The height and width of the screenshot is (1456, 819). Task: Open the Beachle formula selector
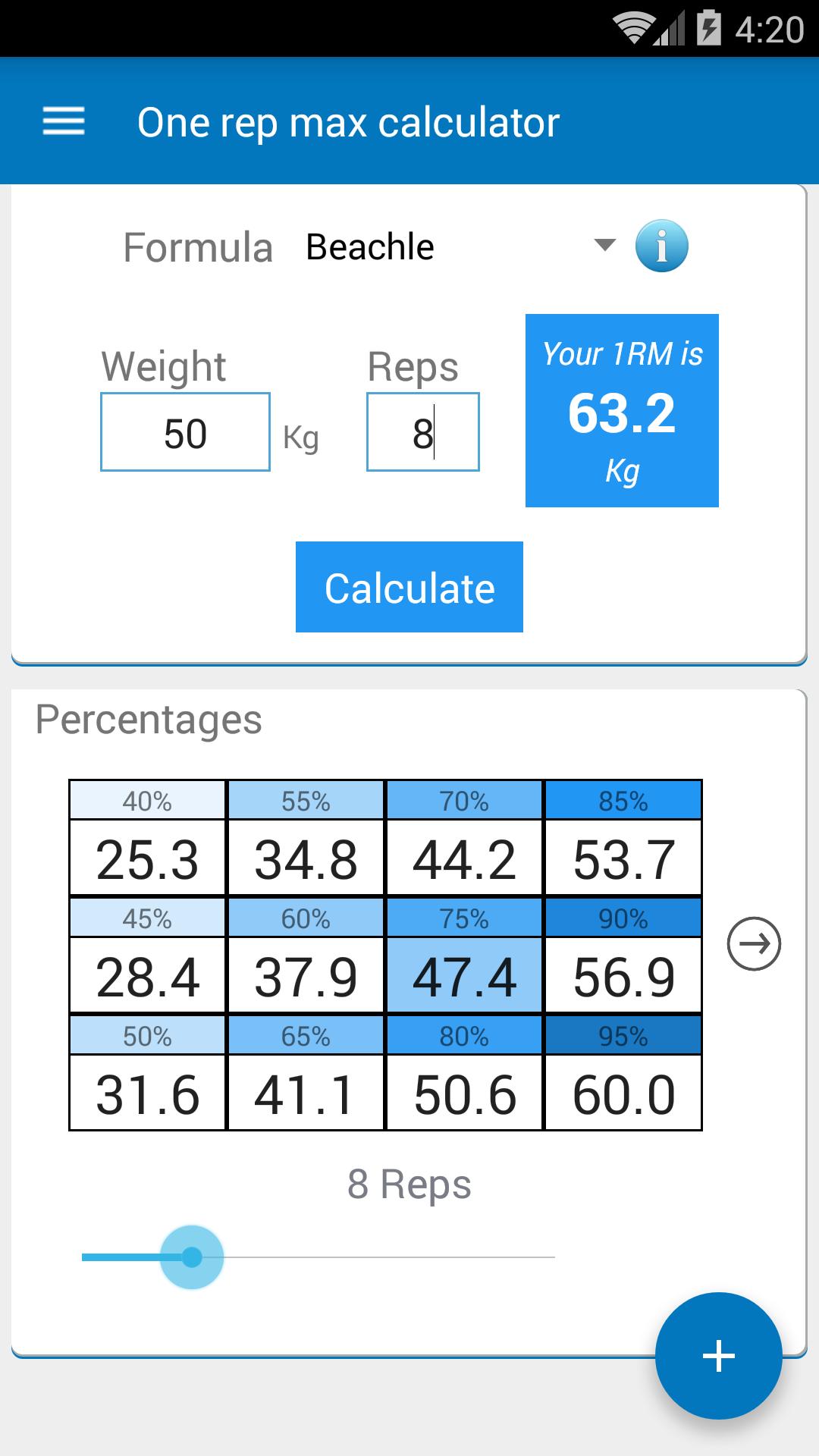370,246
